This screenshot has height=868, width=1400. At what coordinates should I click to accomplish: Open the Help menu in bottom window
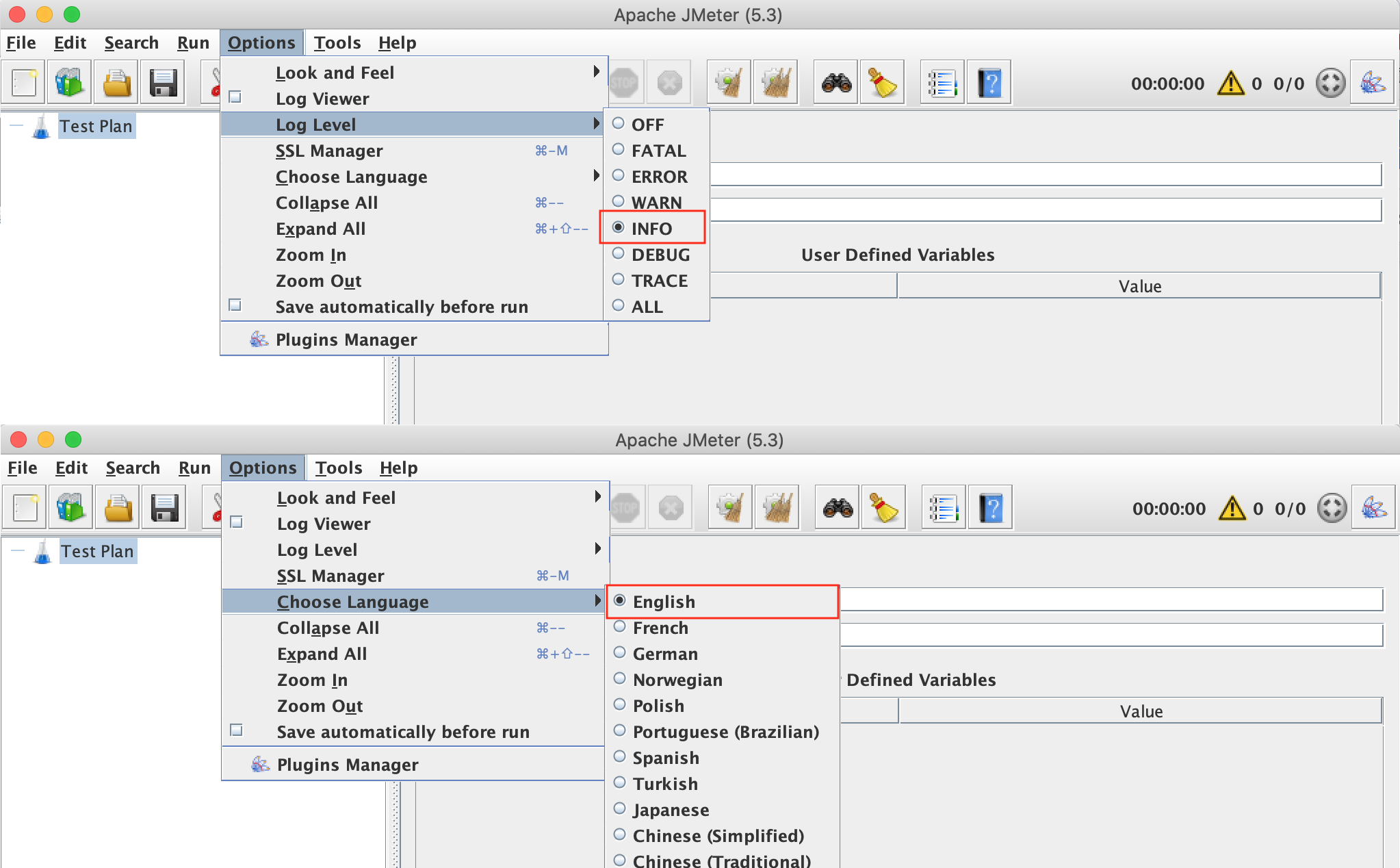398,468
